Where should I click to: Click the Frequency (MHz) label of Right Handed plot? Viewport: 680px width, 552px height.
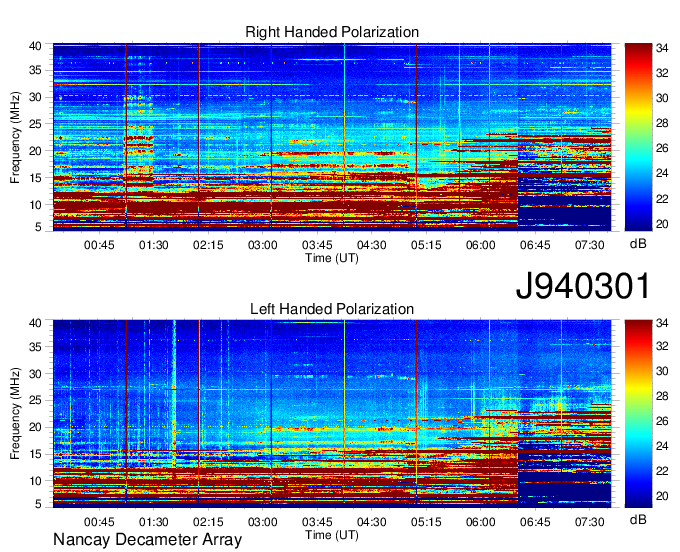pos(15,137)
